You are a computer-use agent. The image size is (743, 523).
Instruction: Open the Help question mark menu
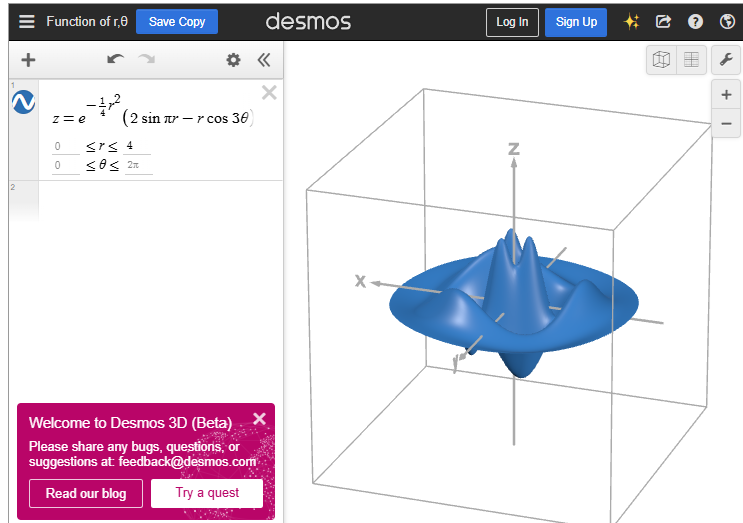pos(695,22)
